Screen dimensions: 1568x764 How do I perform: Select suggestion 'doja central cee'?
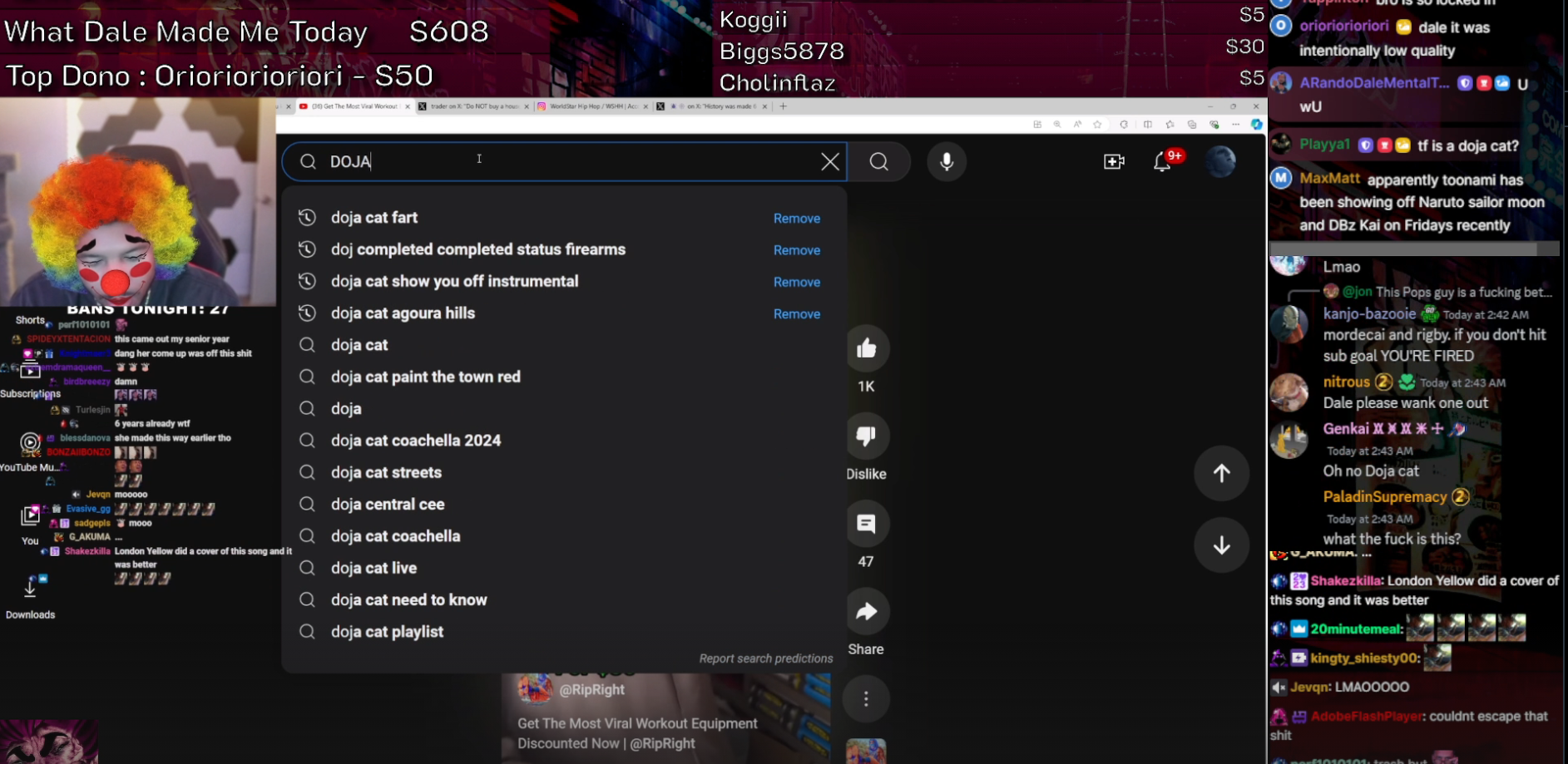click(388, 505)
